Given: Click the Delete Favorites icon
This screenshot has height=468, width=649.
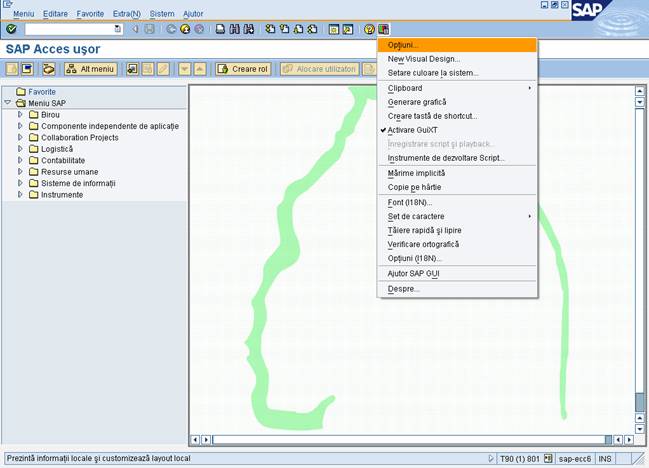Looking at the screenshot, I should click(148, 69).
